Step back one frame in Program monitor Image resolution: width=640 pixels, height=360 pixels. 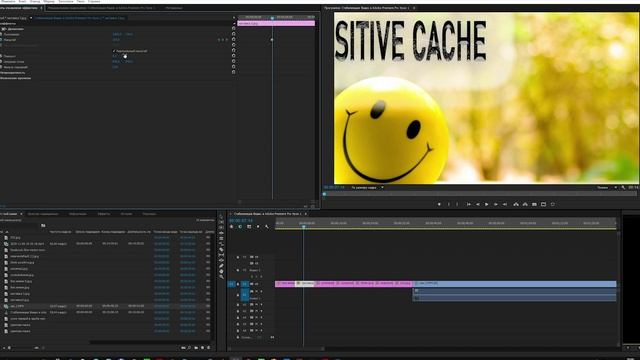coord(478,204)
